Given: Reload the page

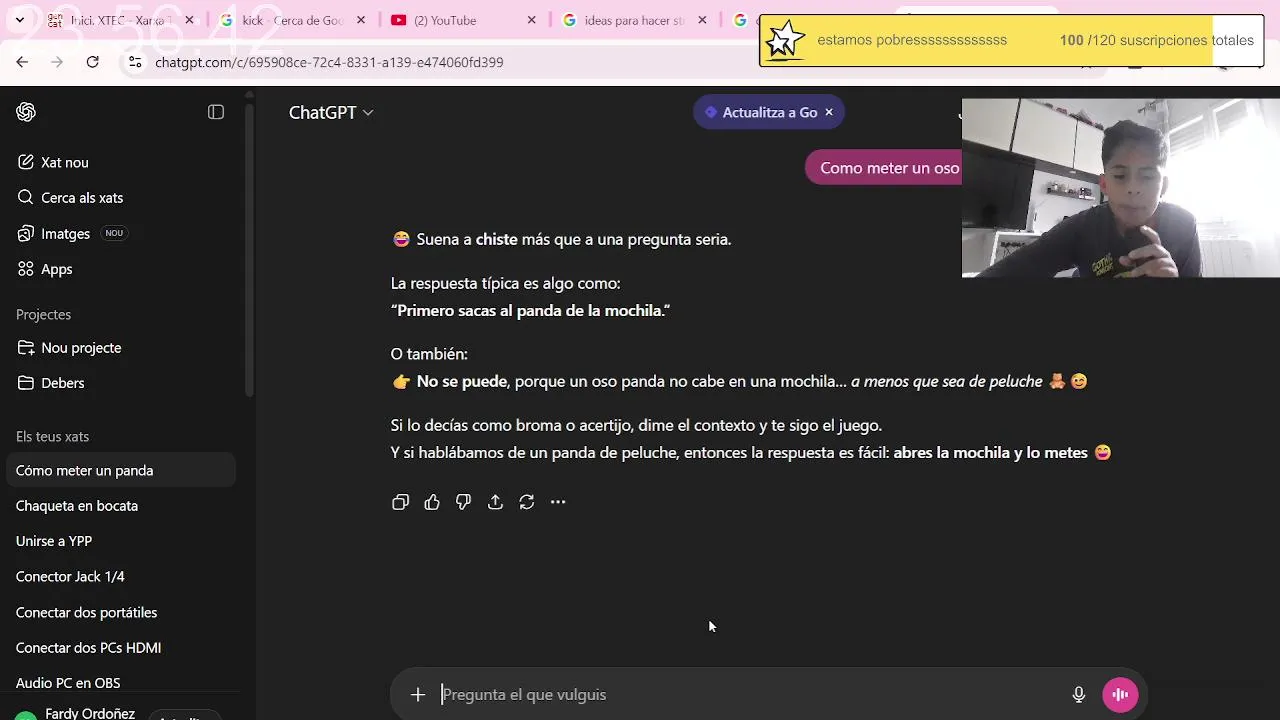Looking at the screenshot, I should pyautogui.click(x=92, y=62).
